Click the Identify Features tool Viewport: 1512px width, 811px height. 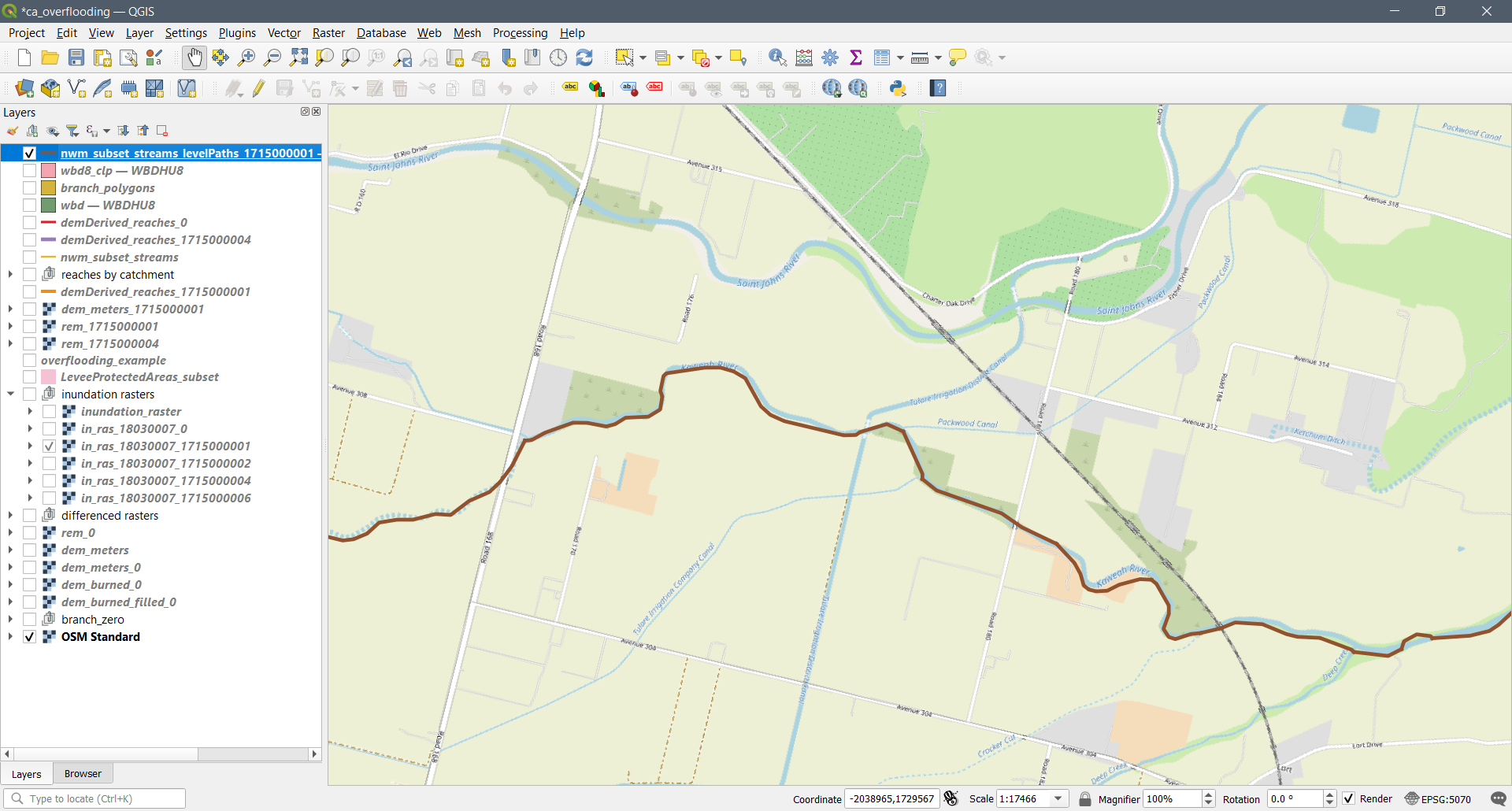click(x=776, y=57)
